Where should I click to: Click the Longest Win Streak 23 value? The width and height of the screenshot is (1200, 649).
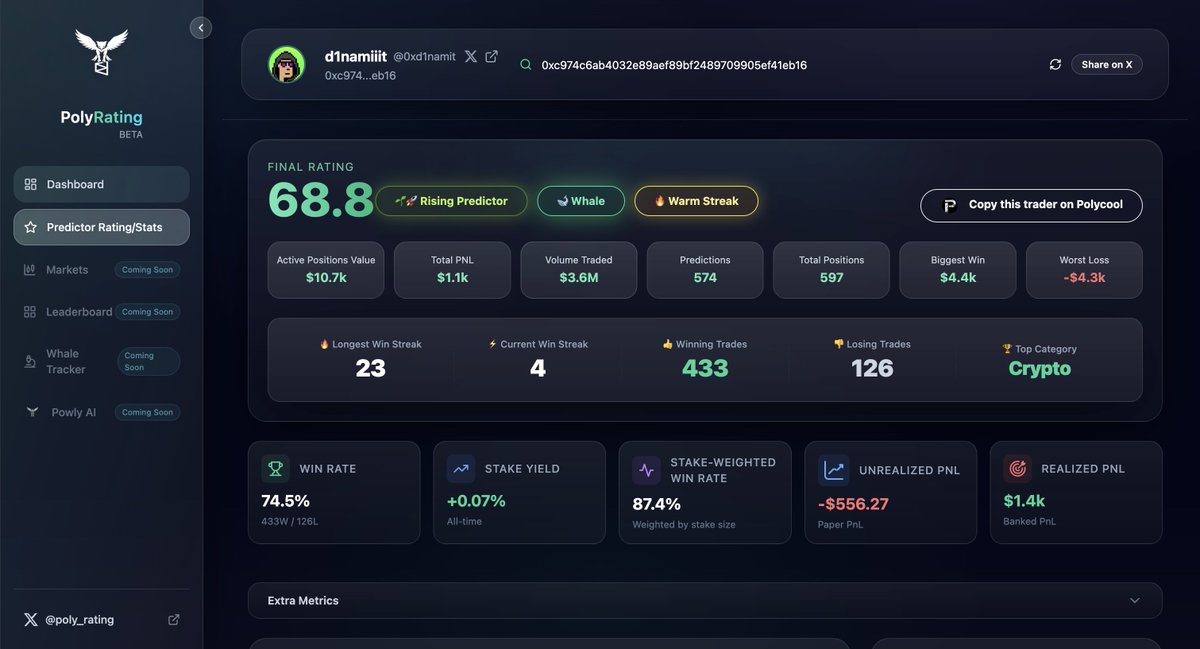click(x=370, y=368)
